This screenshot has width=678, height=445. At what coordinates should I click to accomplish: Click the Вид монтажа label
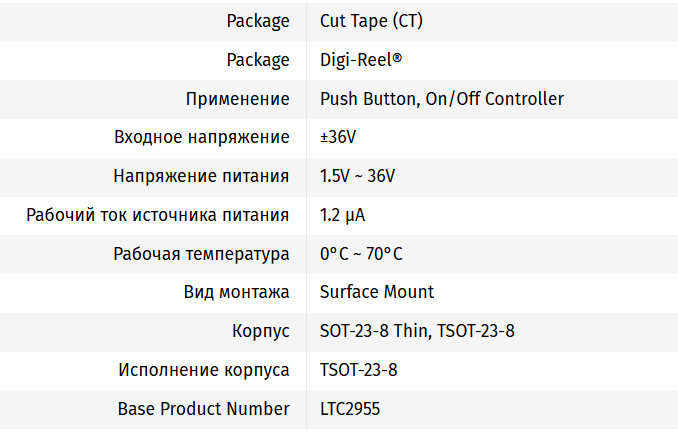click(237, 292)
